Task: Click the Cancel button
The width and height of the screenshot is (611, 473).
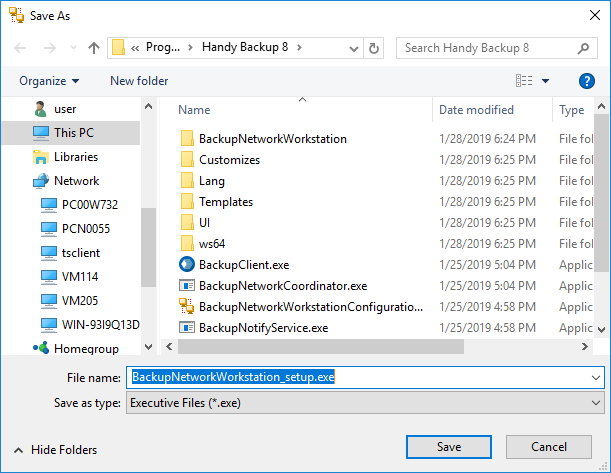Action: click(549, 447)
